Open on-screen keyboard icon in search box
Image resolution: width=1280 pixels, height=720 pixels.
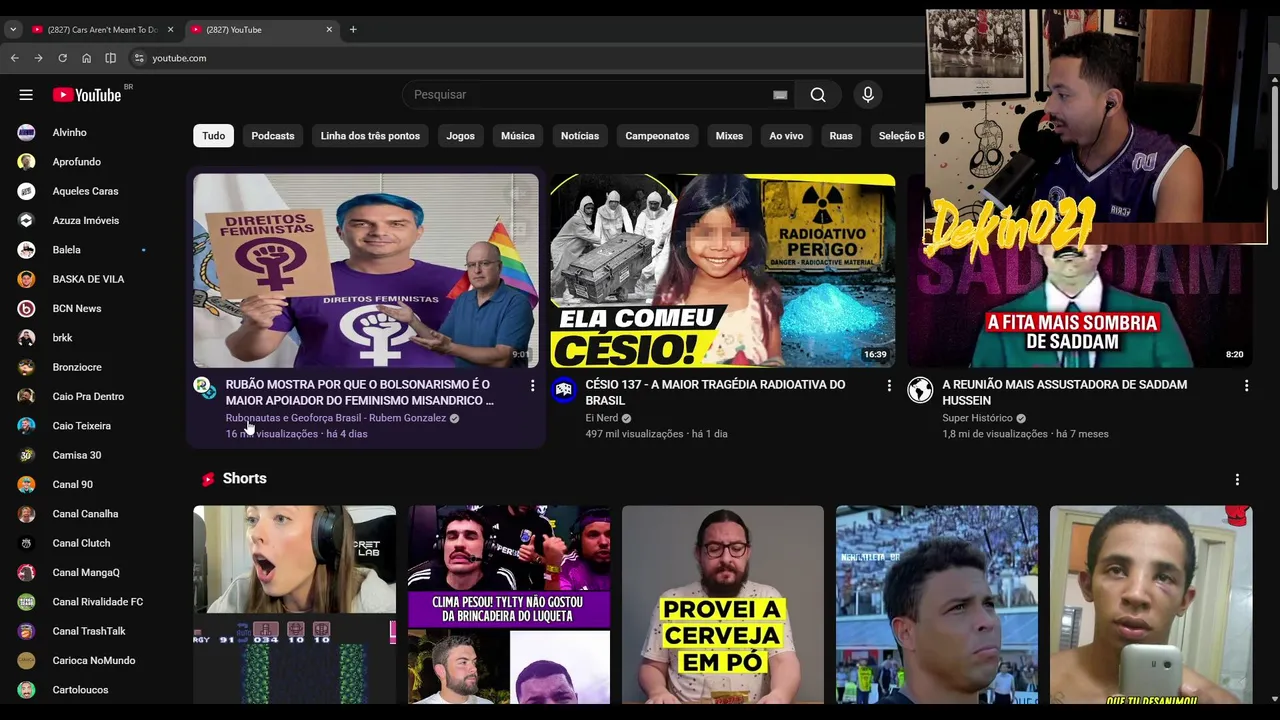coord(780,95)
